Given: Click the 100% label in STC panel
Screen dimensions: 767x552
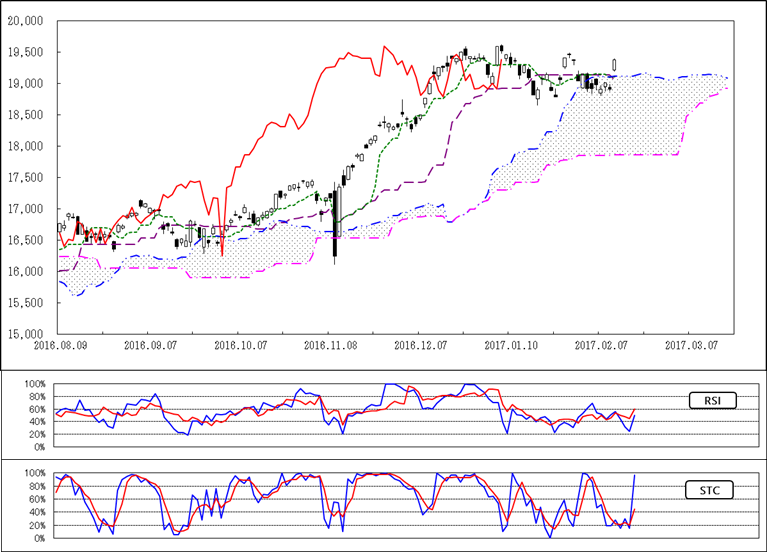Looking at the screenshot, I should pos(35,473).
